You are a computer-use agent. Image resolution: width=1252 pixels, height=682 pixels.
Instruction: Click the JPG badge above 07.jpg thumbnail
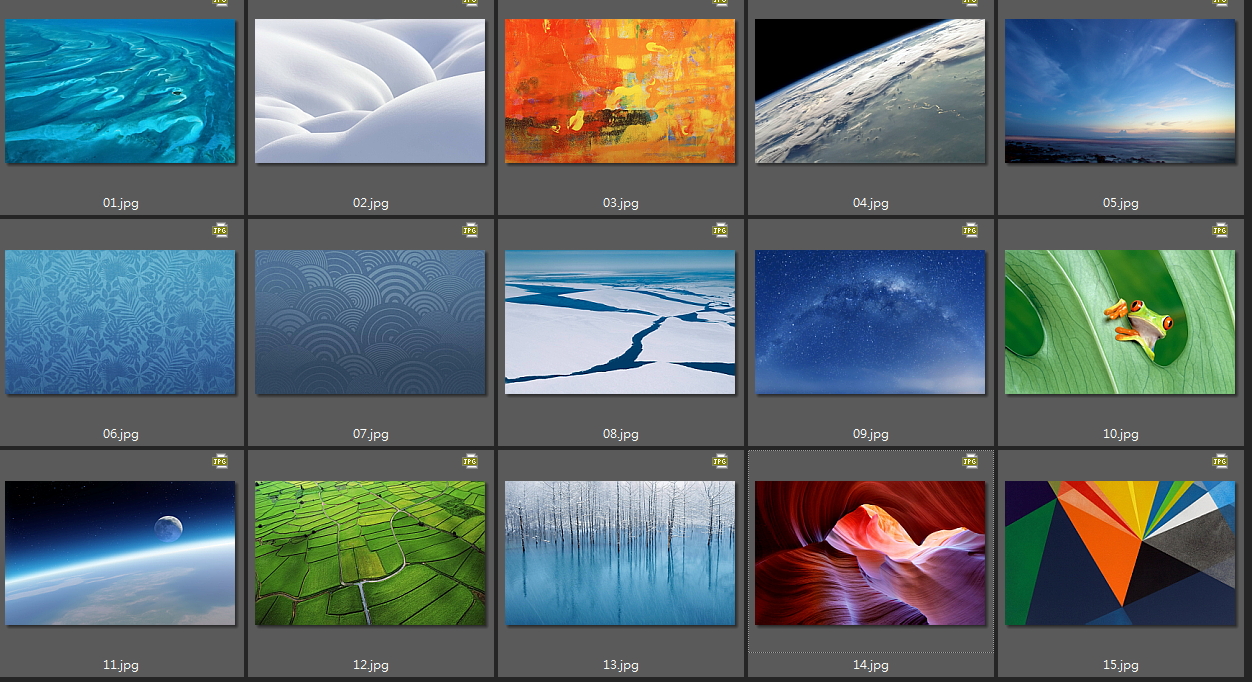tap(470, 230)
